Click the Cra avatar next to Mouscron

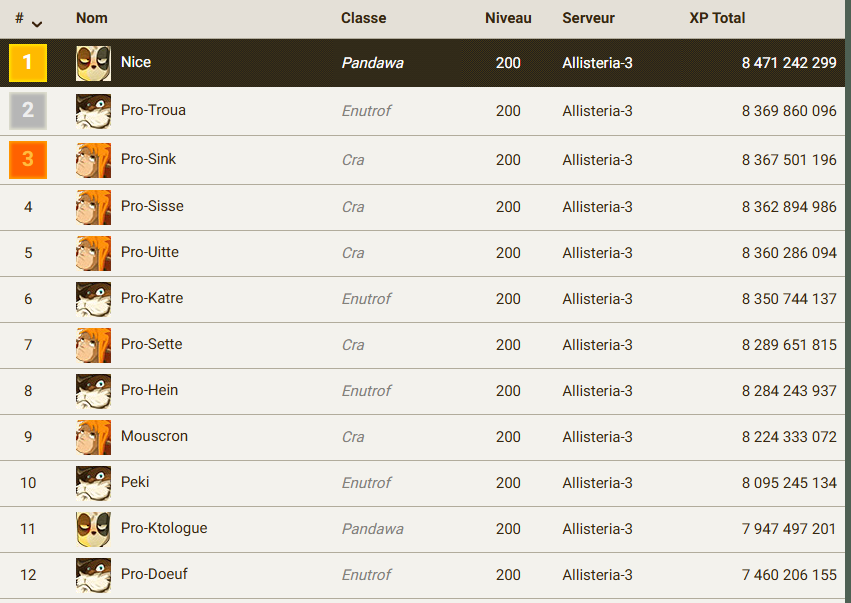(93, 437)
